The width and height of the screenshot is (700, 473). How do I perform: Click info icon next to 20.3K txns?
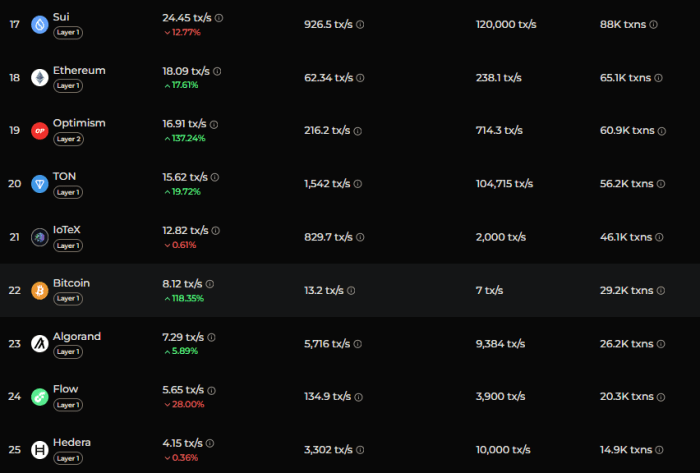(x=661, y=397)
